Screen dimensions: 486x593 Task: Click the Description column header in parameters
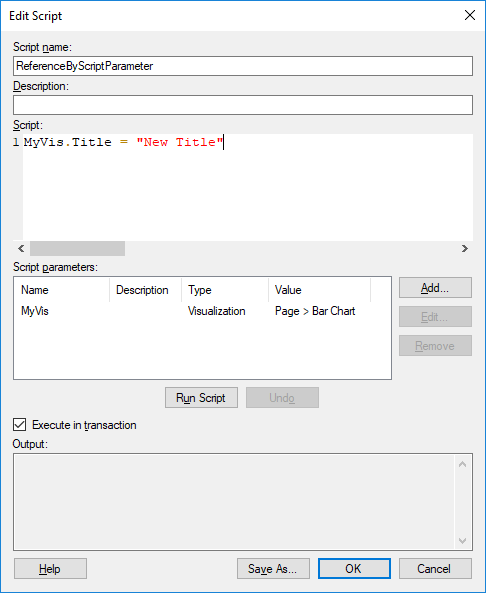[146, 290]
